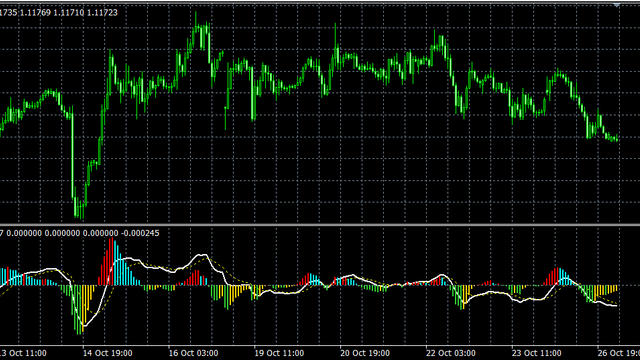This screenshot has height=360, width=640.
Task: Click the 23 Oct 11:00 time label
Action: (x=536, y=353)
